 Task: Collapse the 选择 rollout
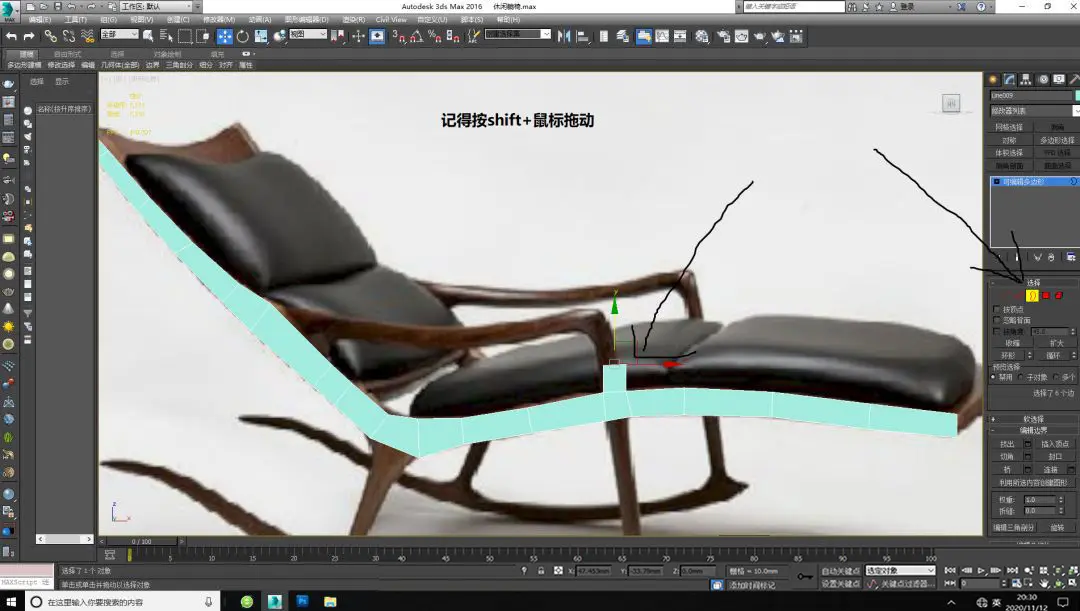pyautogui.click(x=1034, y=282)
